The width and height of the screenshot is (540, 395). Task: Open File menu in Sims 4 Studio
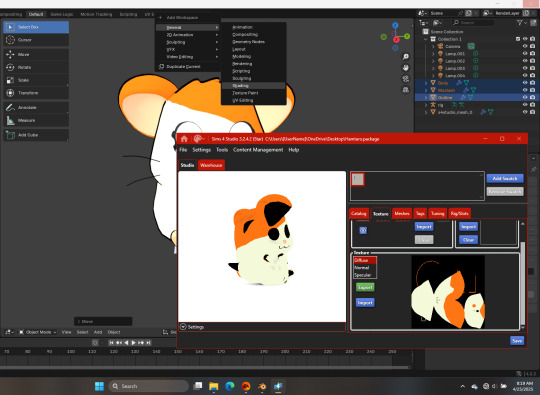tap(183, 150)
